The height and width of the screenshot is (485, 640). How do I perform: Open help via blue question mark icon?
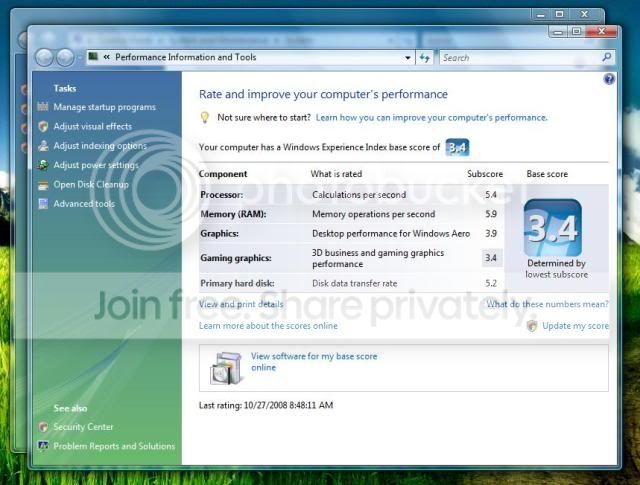coord(609,79)
